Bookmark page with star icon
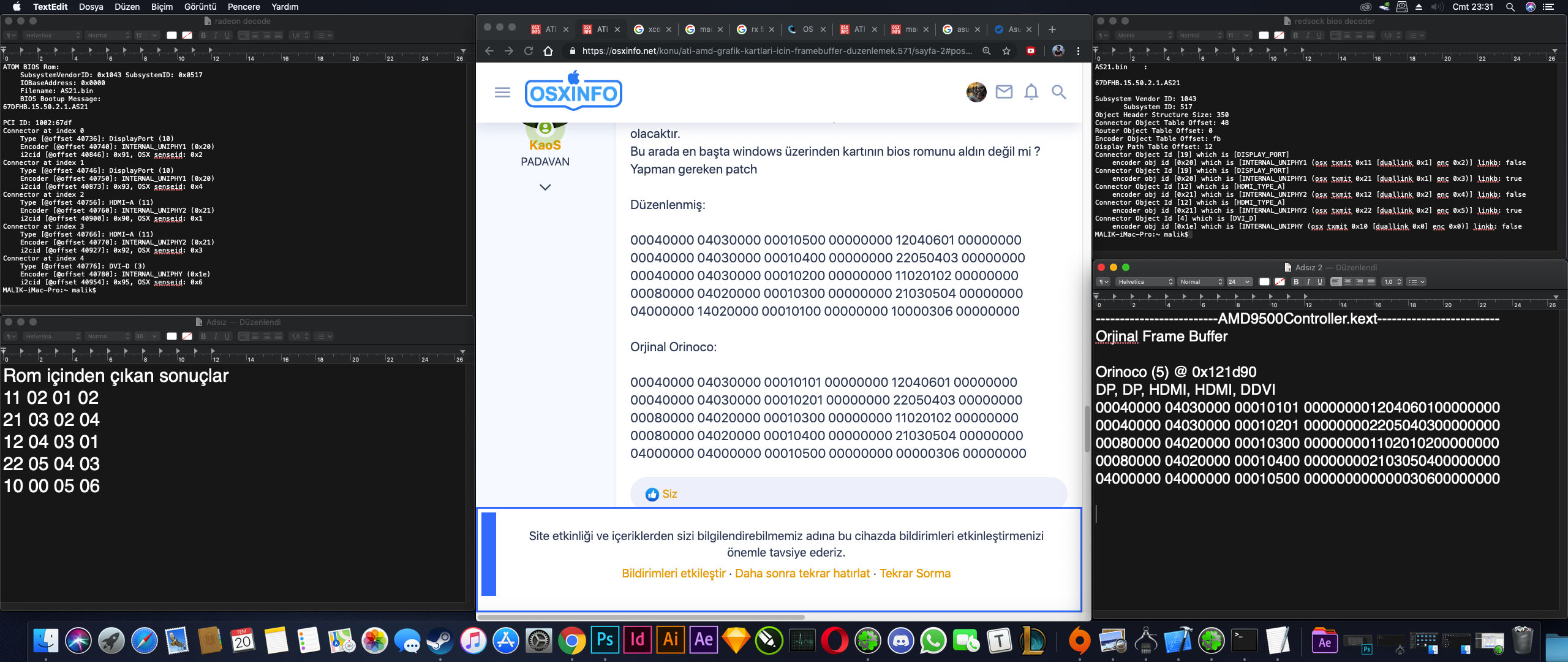This screenshot has width=1568, height=662. pyautogui.click(x=1006, y=51)
